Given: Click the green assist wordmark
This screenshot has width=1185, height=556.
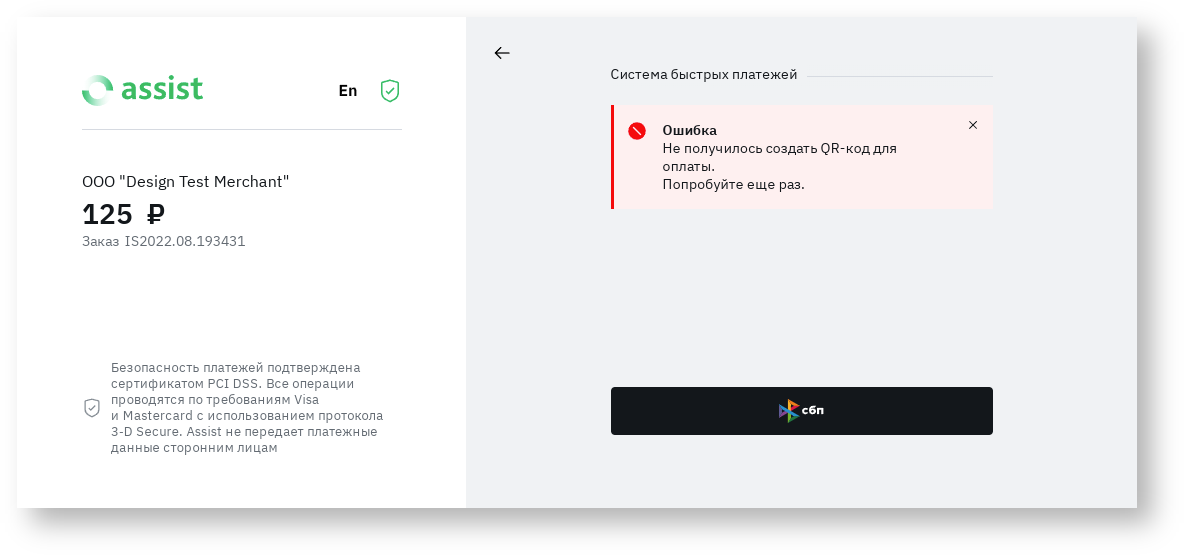Looking at the screenshot, I should [x=162, y=89].
